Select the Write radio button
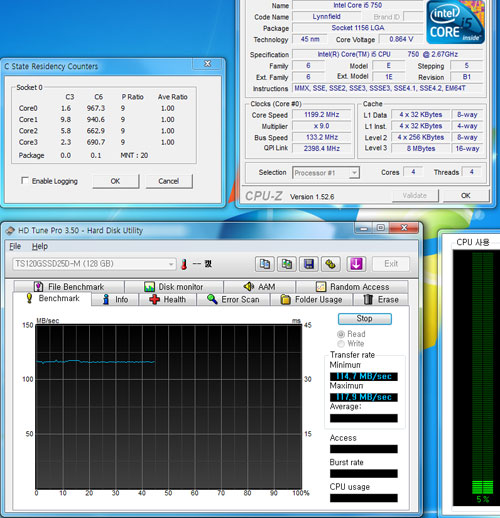The height and width of the screenshot is (518, 500). tap(341, 344)
